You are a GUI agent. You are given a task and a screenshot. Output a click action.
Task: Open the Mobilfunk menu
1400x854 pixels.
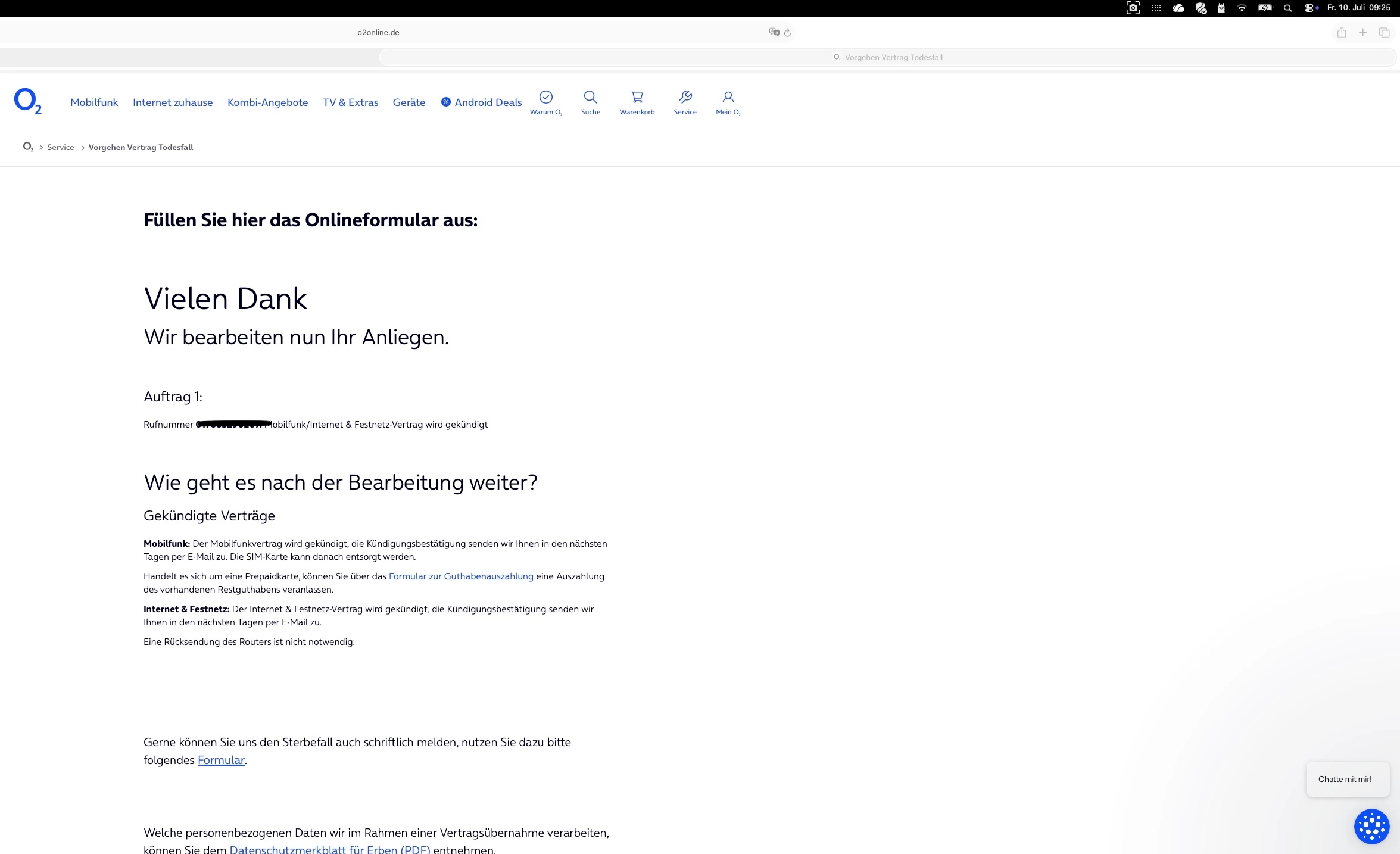tap(94, 102)
